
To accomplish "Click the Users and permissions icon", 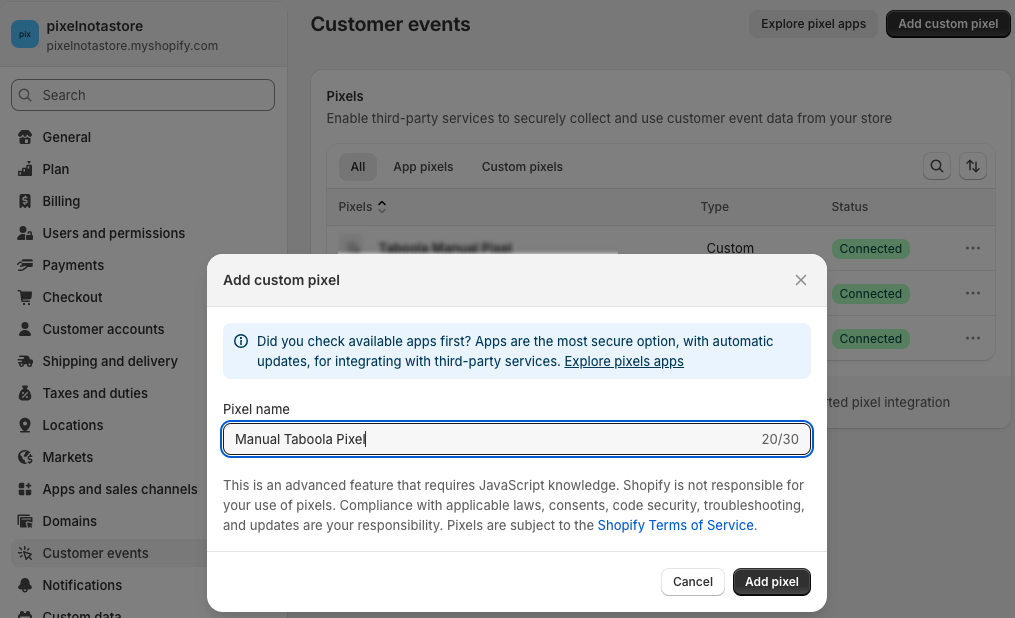I will point(25,233).
